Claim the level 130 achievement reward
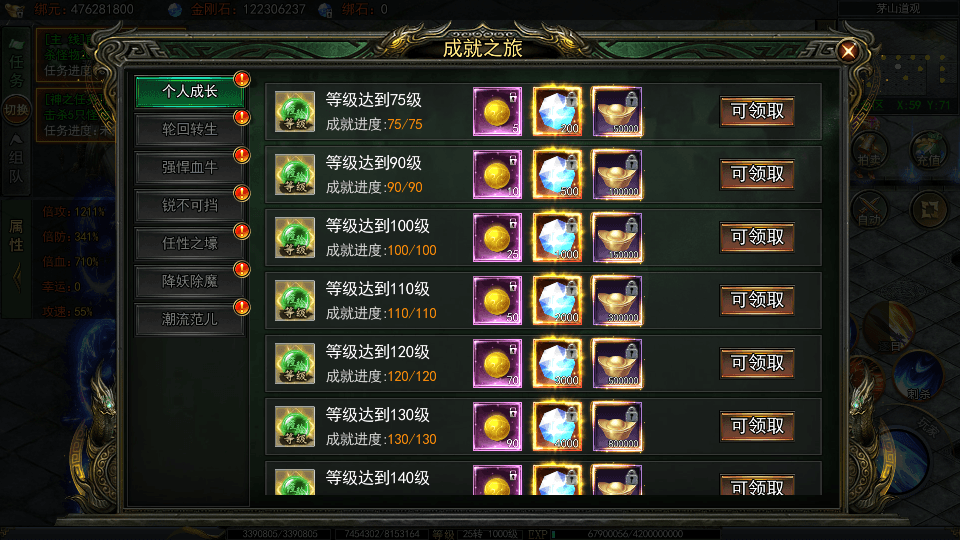960x540 pixels. point(757,426)
